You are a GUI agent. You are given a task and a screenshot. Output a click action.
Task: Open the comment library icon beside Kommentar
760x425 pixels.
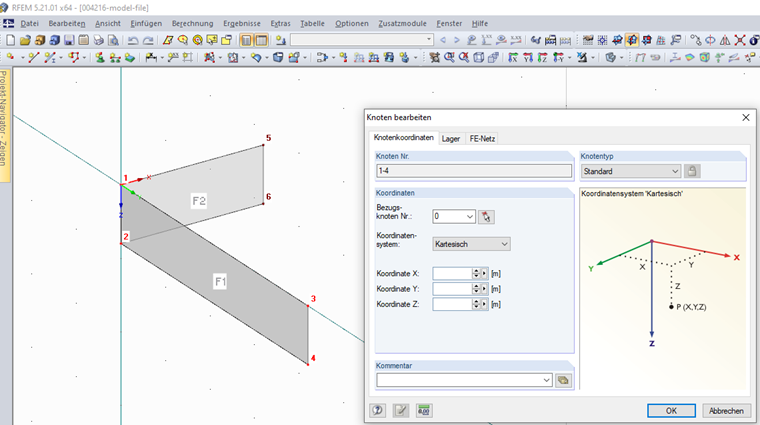tap(563, 380)
